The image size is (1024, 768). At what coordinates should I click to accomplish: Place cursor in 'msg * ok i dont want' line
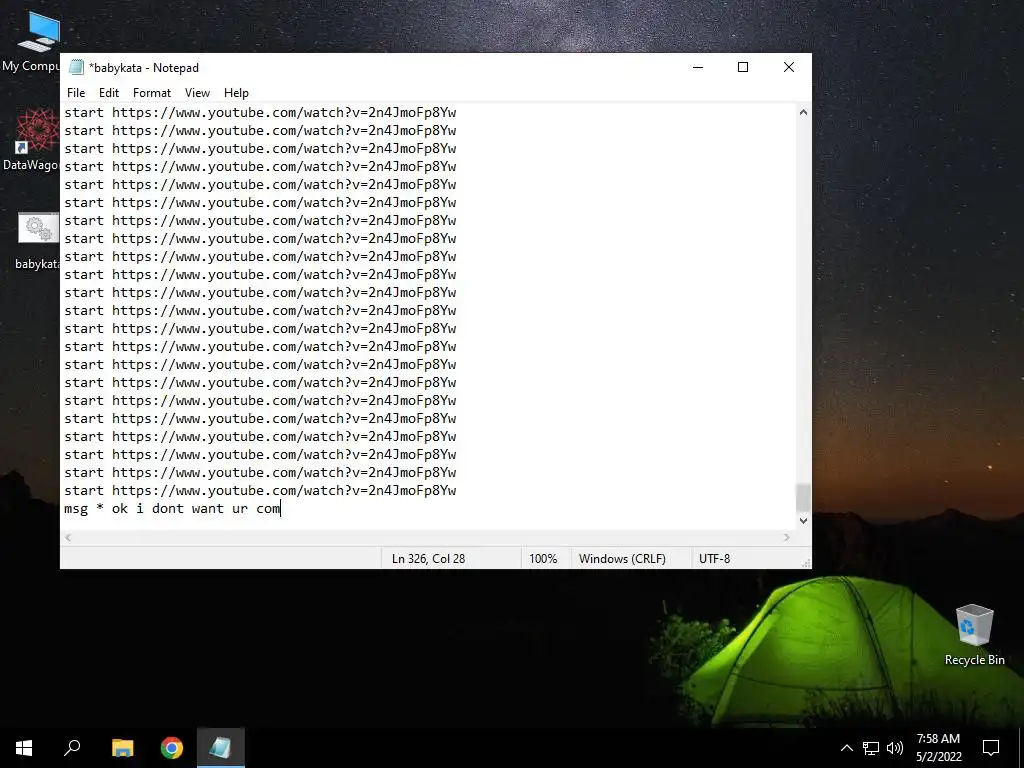point(172,509)
